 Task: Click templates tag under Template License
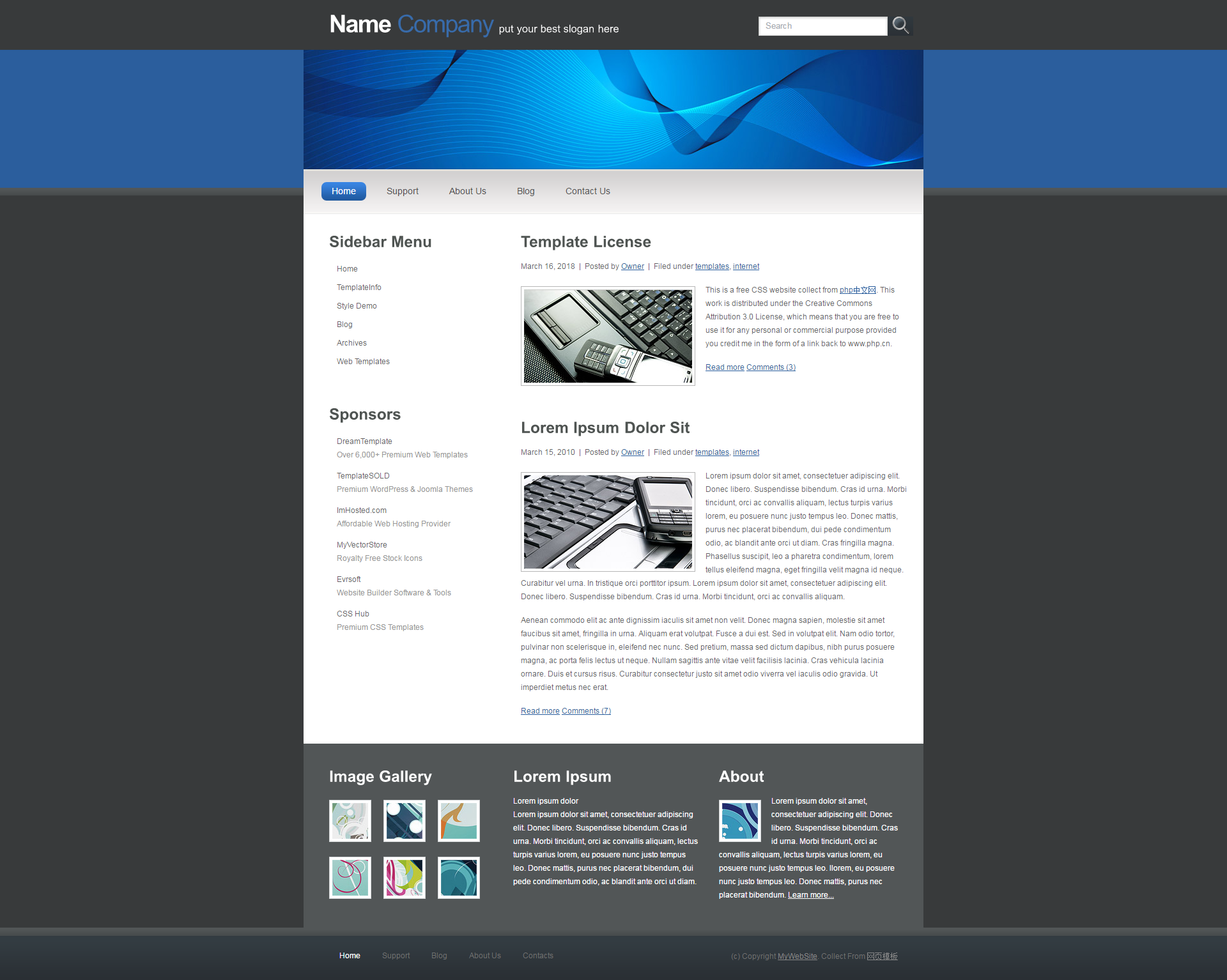712,266
